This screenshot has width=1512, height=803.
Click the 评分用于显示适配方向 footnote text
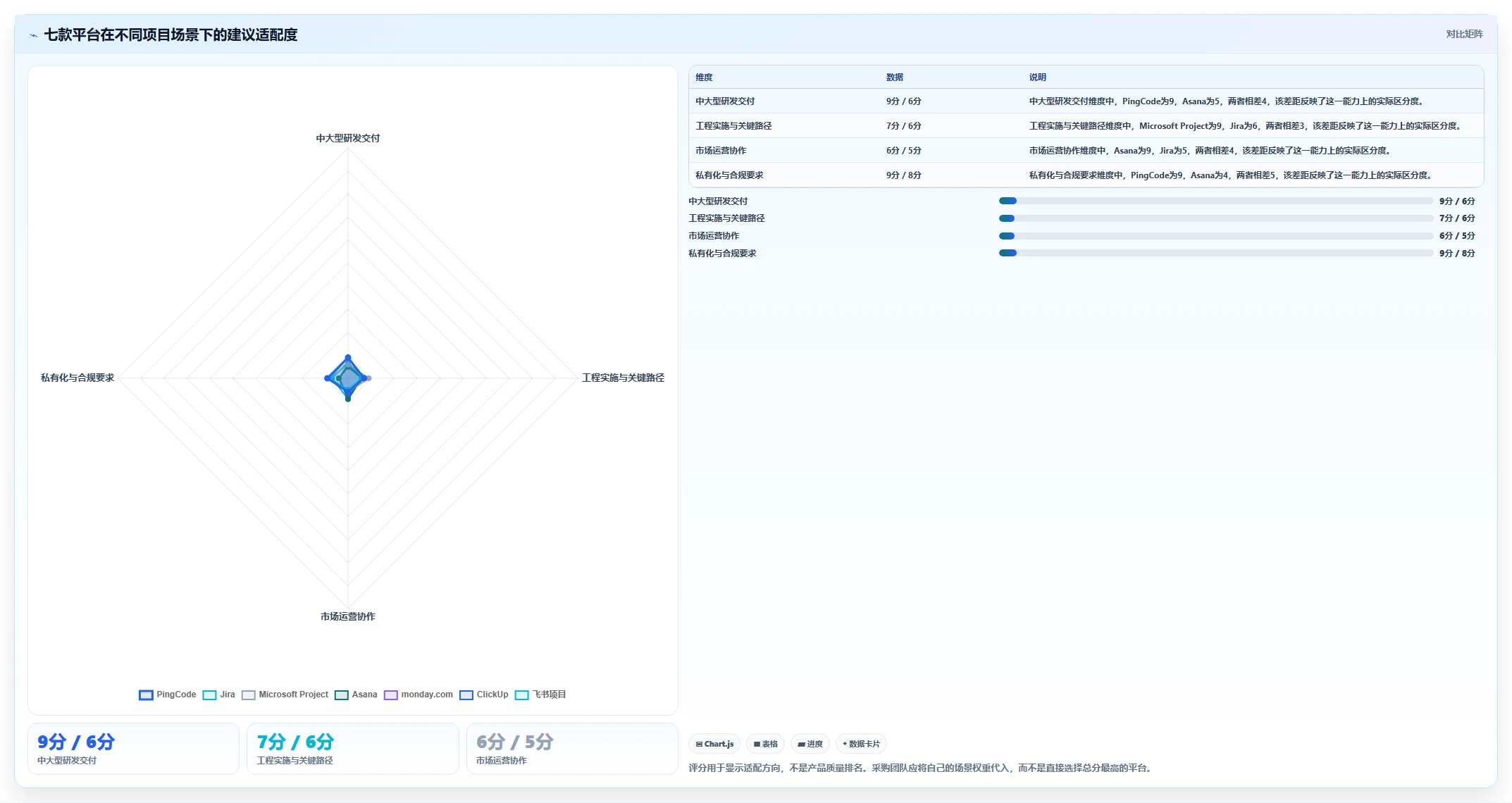point(922,768)
